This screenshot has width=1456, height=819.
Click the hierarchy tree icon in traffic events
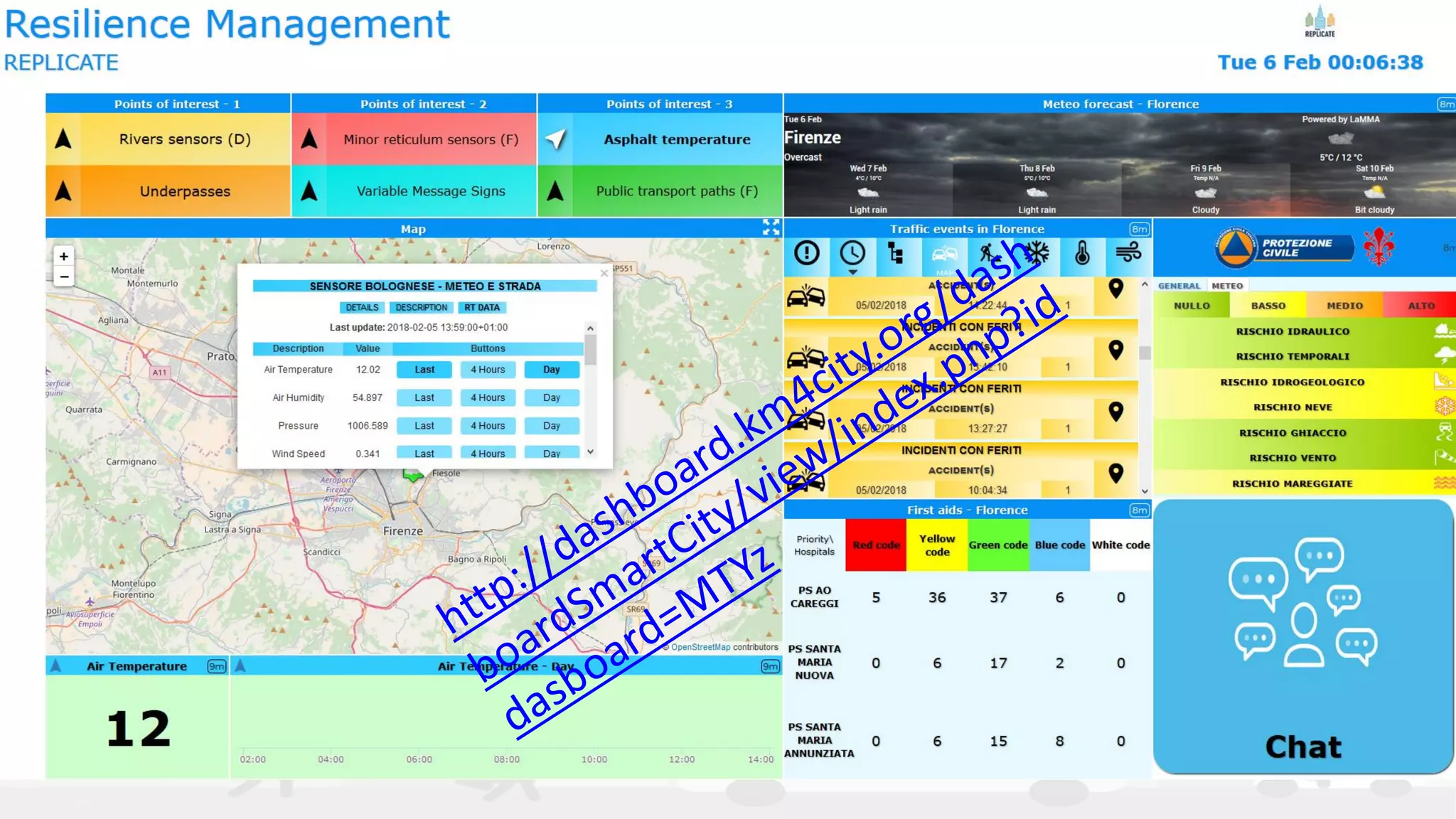pos(896,253)
